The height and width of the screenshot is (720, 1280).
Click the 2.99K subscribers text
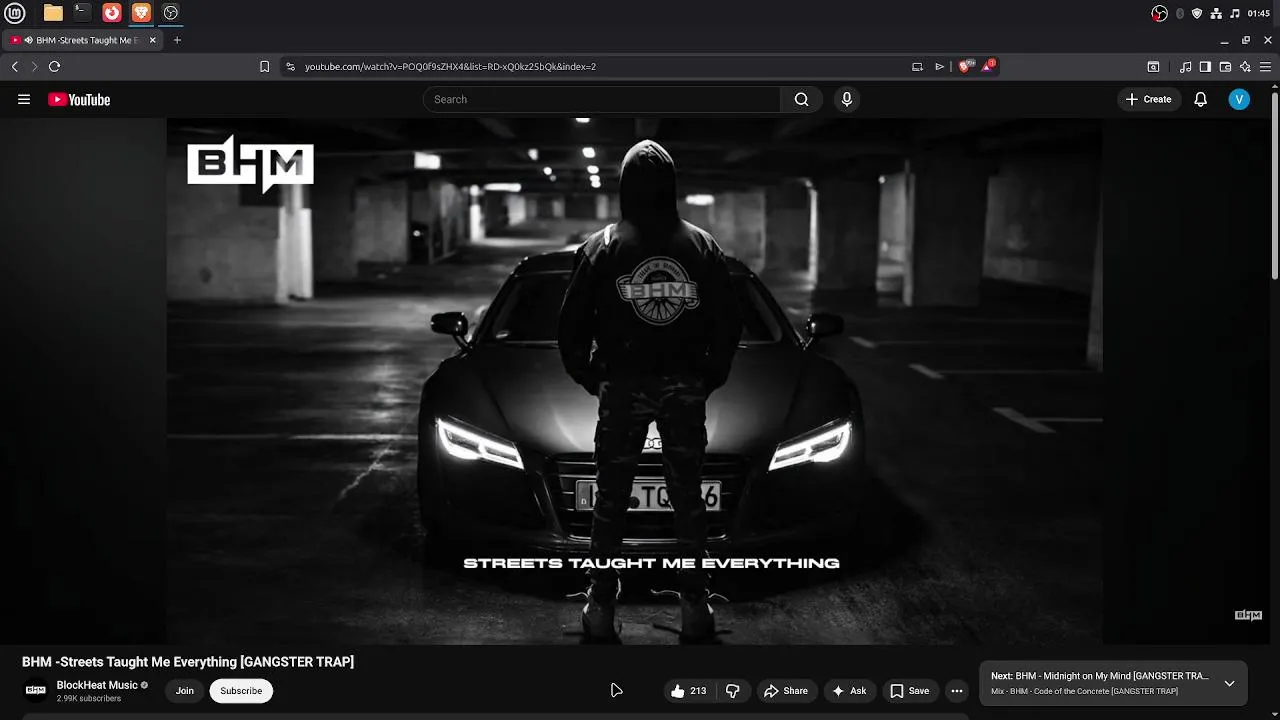(x=89, y=698)
